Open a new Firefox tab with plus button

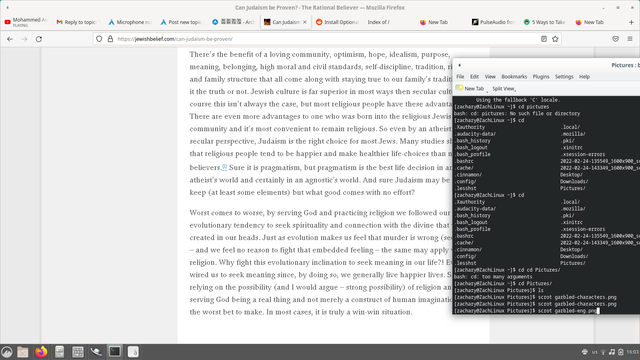pyautogui.click(x=631, y=22)
